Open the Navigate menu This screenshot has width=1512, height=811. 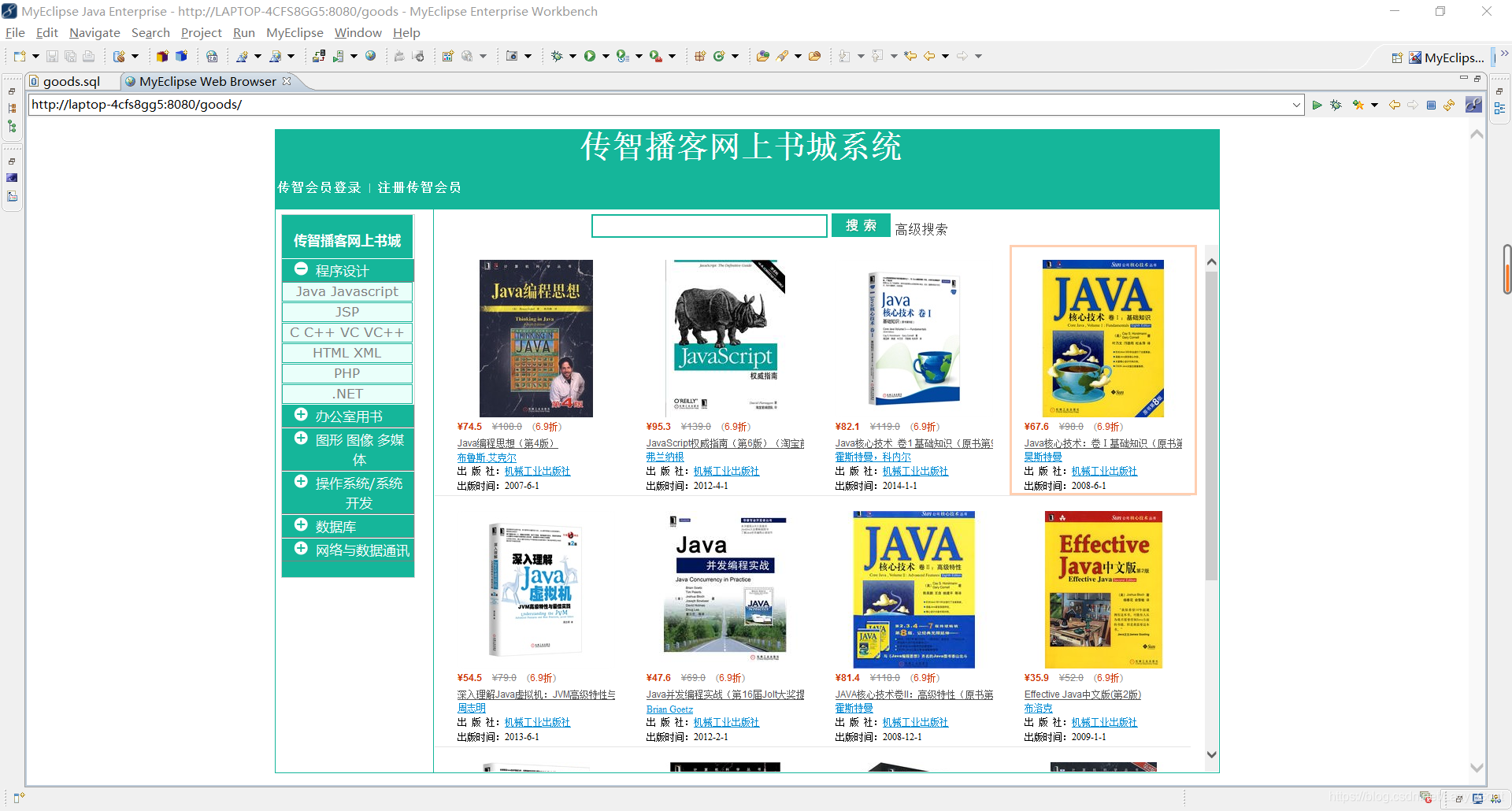(x=94, y=33)
